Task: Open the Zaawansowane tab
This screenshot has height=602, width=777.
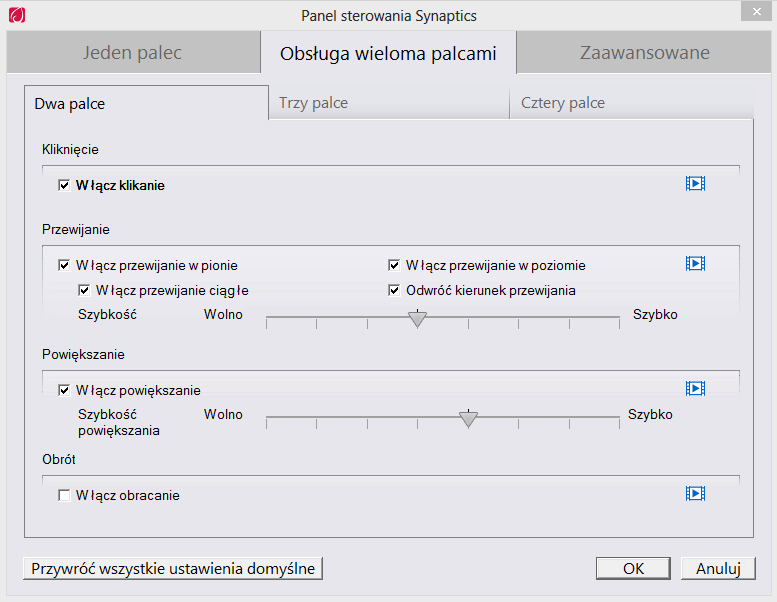Action: pos(644,52)
